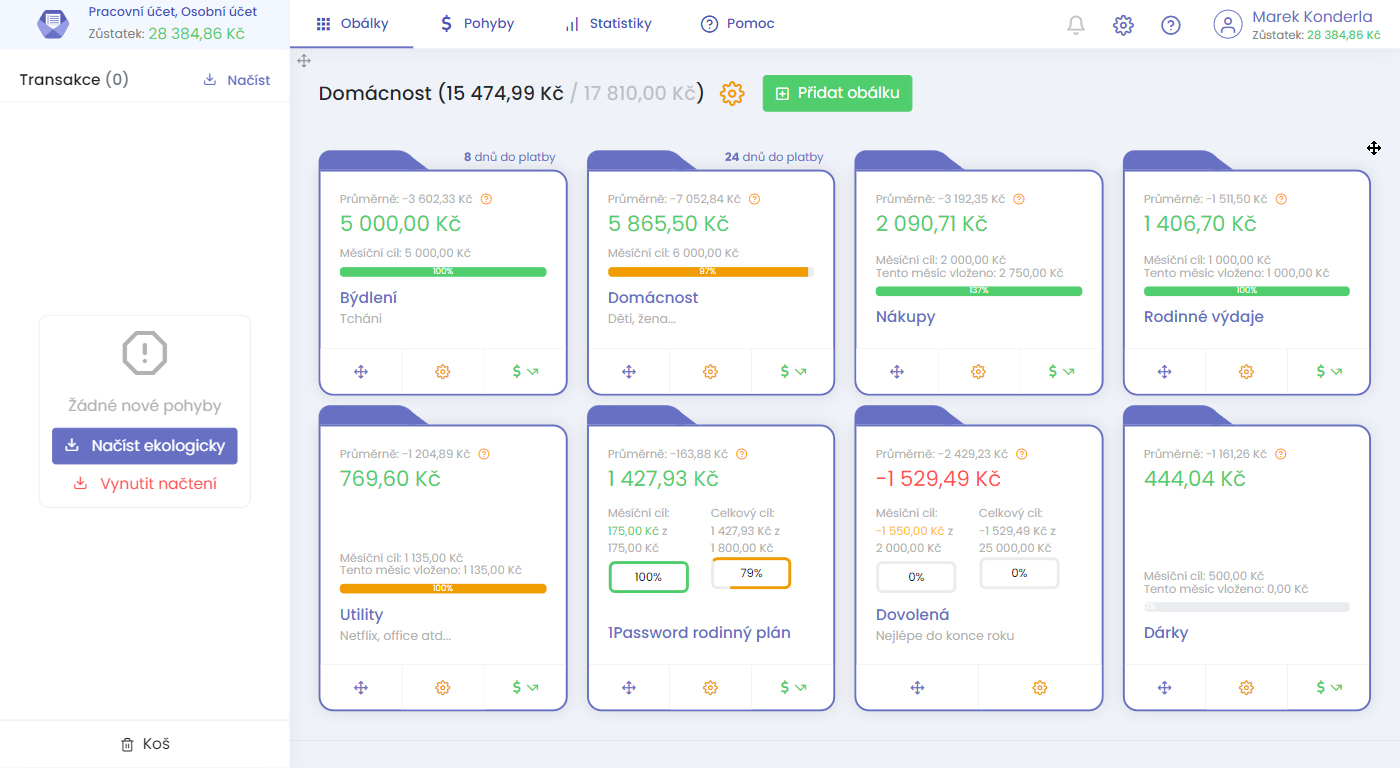Click the orange gear next to Domácnost heading
This screenshot has width=1400, height=768.
(x=732, y=94)
